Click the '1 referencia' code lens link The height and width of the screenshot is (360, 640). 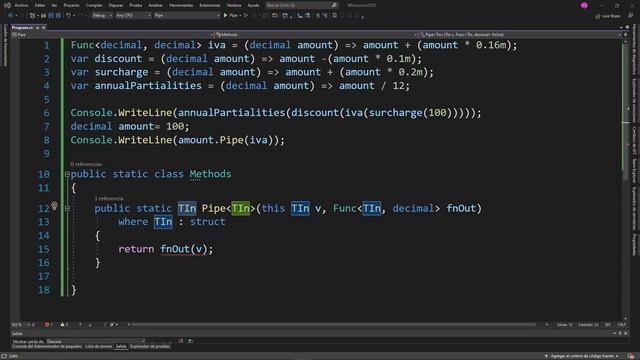click(109, 198)
